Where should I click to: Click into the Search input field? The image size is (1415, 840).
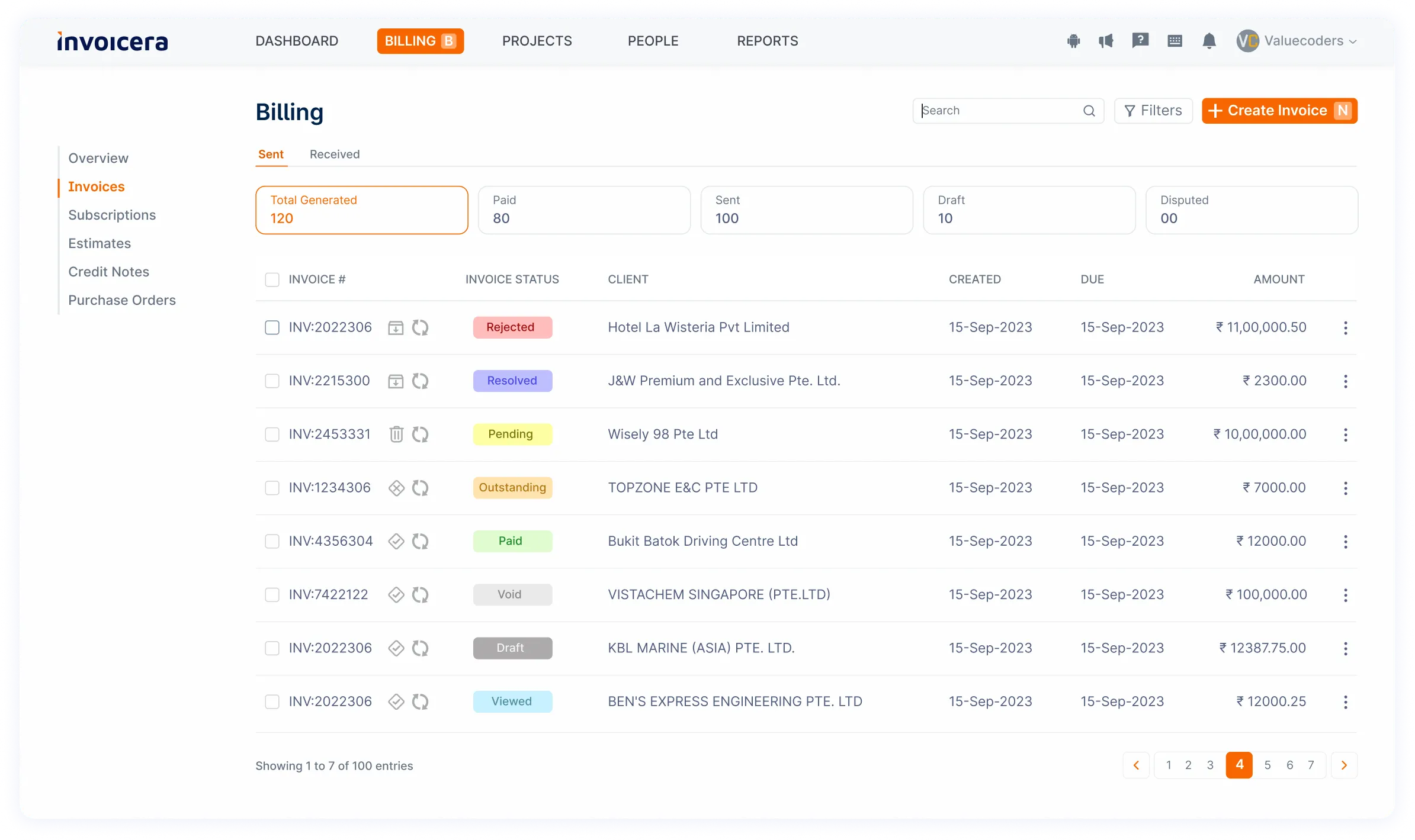(x=998, y=111)
